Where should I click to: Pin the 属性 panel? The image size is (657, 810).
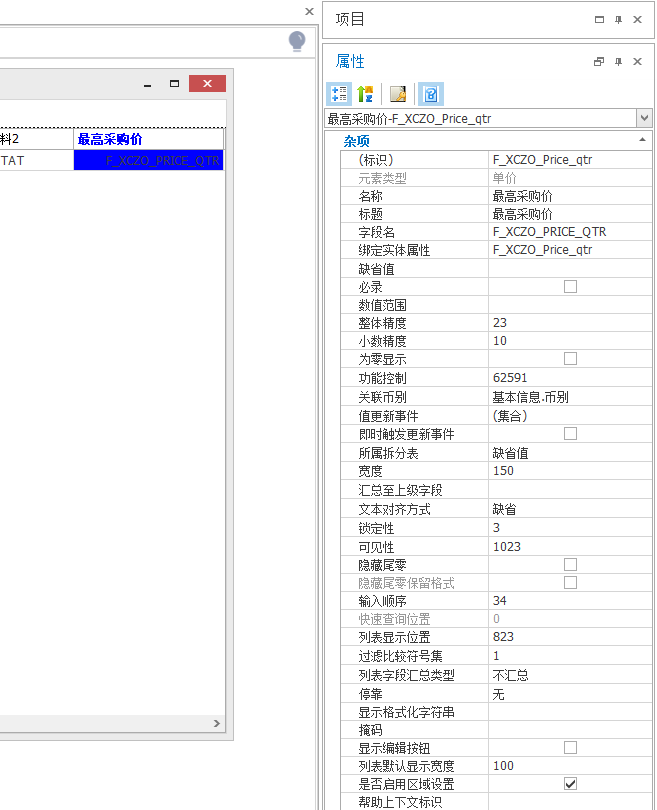pyautogui.click(x=618, y=61)
